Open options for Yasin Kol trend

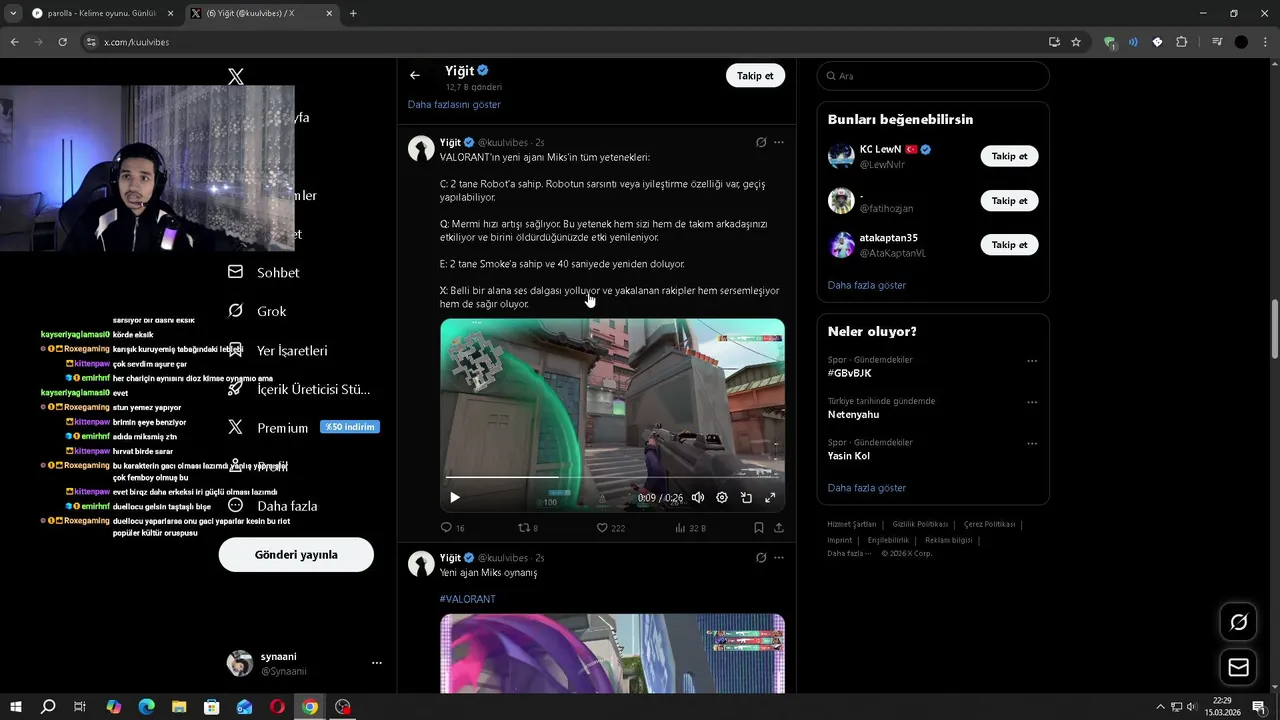(x=1032, y=443)
